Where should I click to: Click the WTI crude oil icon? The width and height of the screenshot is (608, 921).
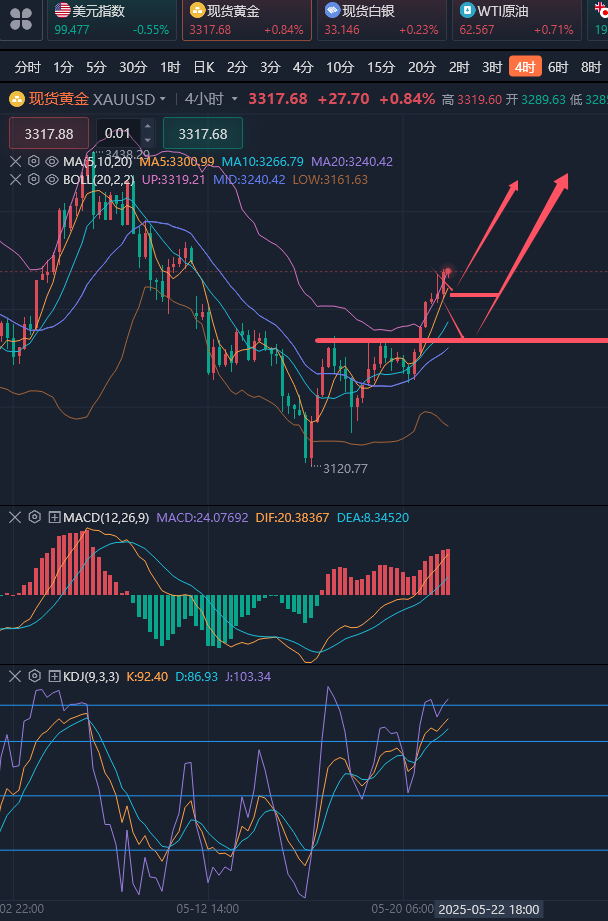point(467,10)
